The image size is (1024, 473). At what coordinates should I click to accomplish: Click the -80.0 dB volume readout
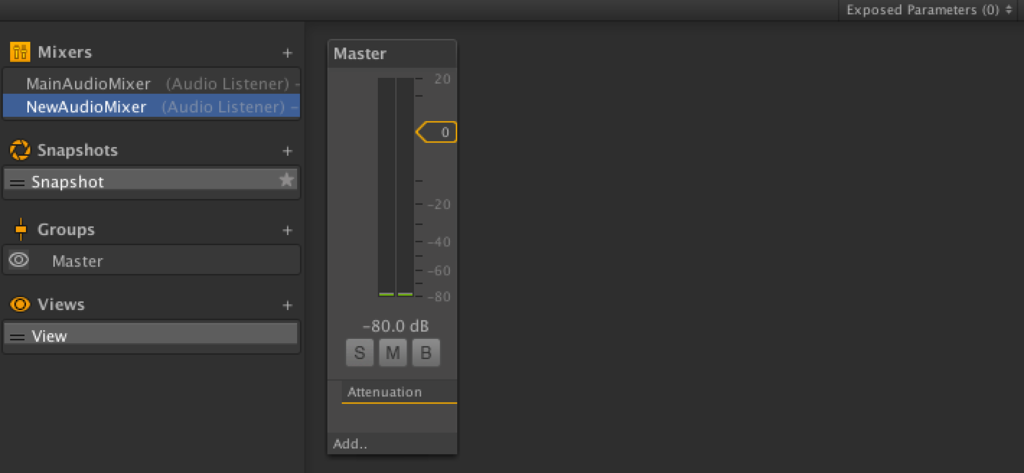[x=396, y=326]
